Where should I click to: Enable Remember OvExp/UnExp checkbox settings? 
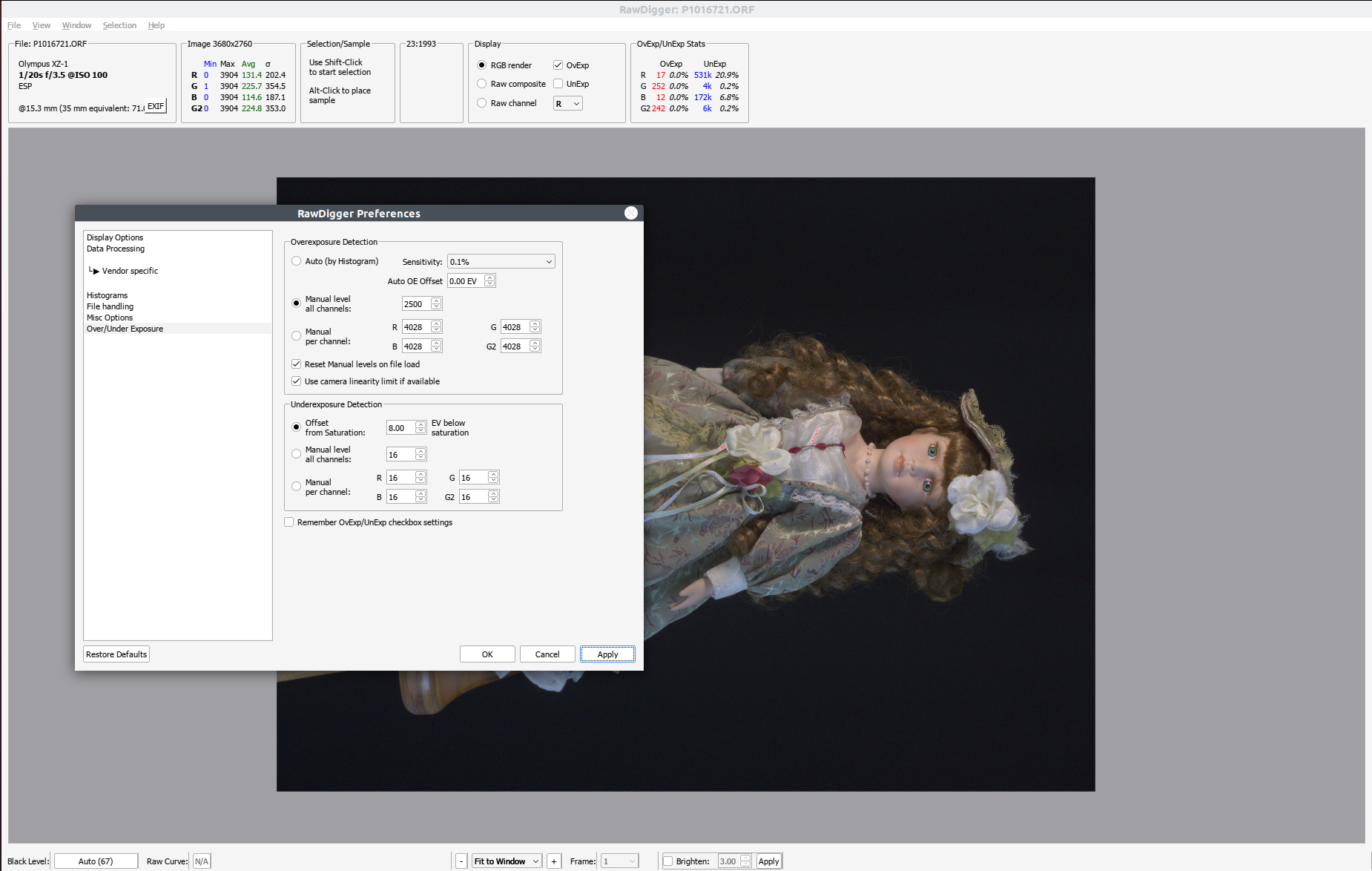[289, 522]
